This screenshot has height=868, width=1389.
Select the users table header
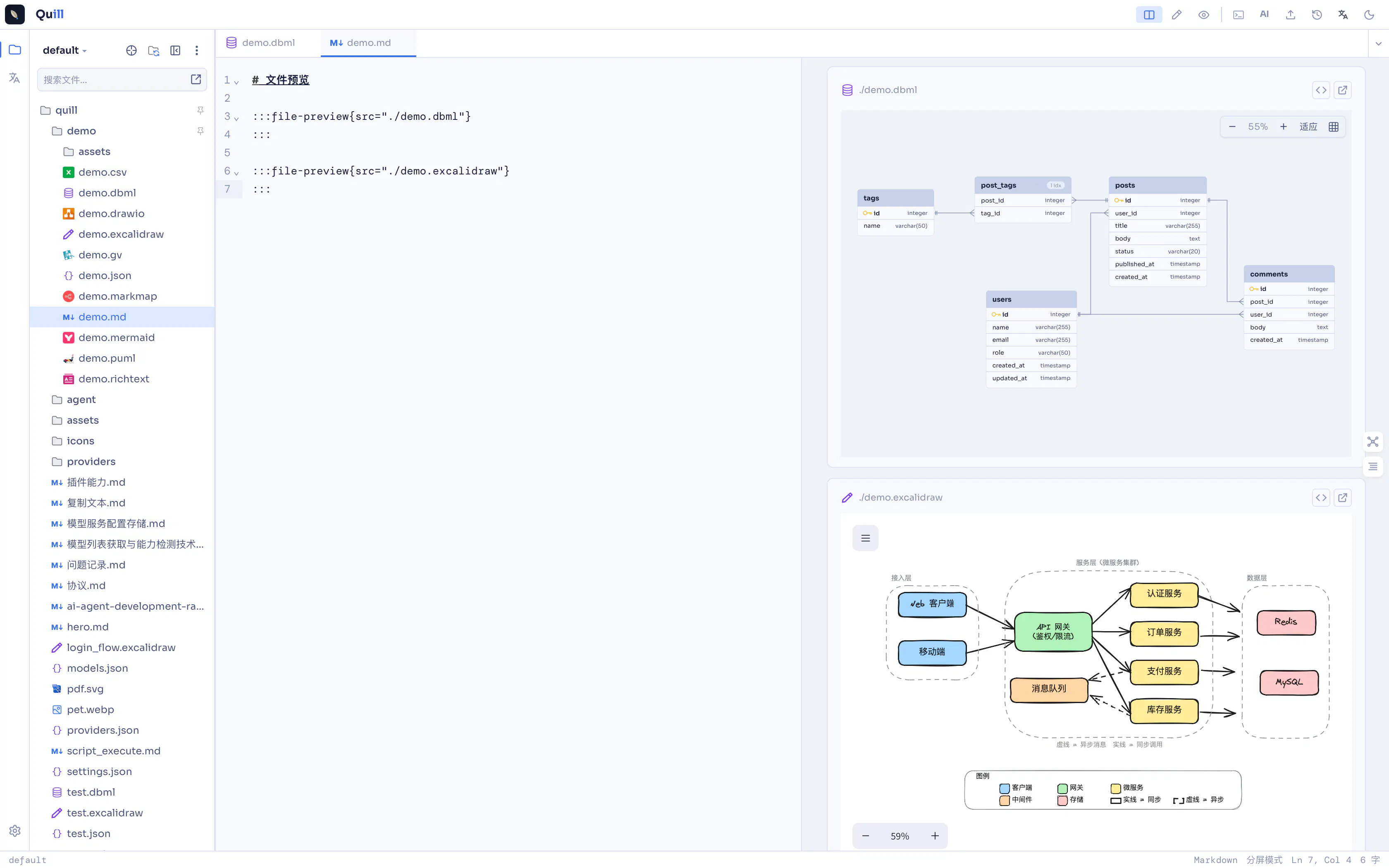(1031, 299)
